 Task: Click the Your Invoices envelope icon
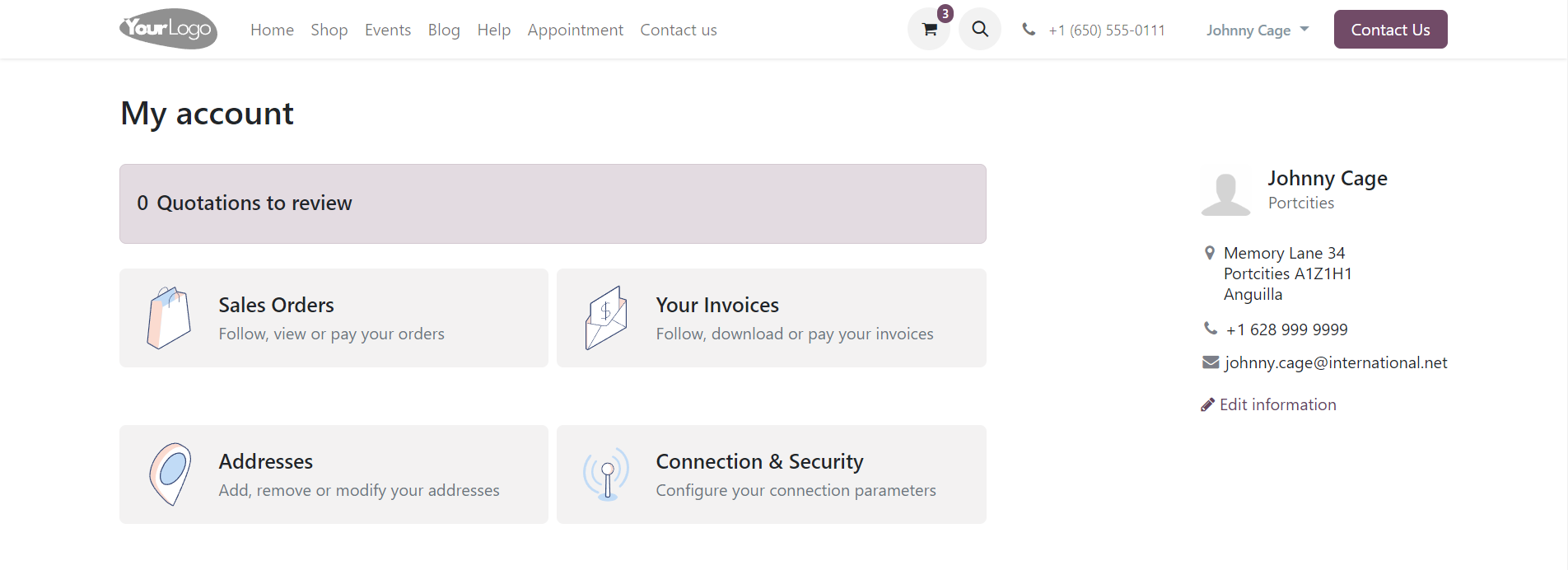[x=606, y=317]
